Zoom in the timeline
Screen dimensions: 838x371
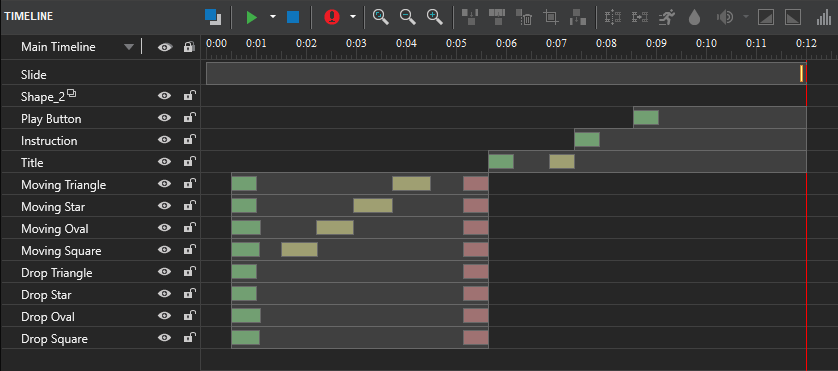[x=435, y=17]
